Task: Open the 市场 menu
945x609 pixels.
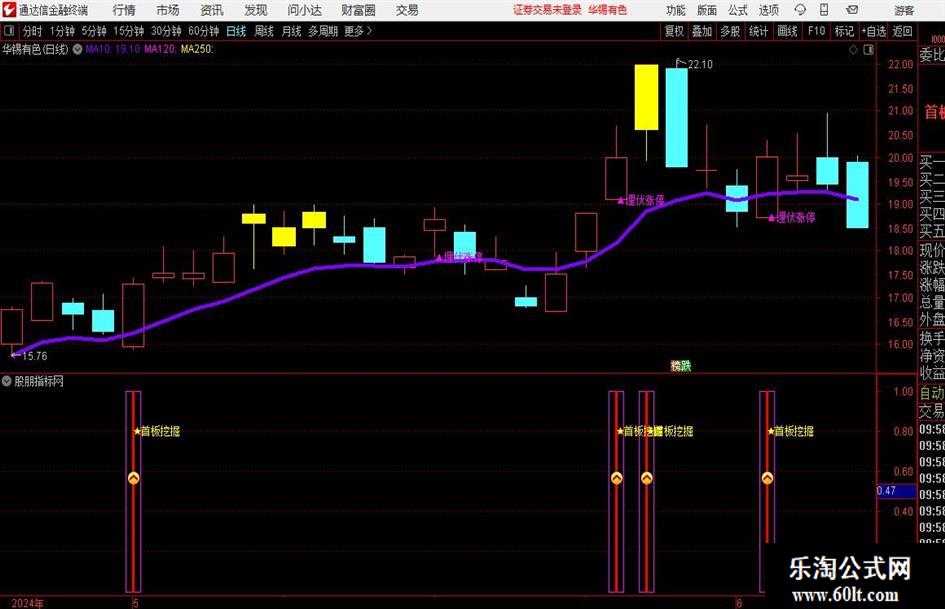Action: (x=168, y=10)
